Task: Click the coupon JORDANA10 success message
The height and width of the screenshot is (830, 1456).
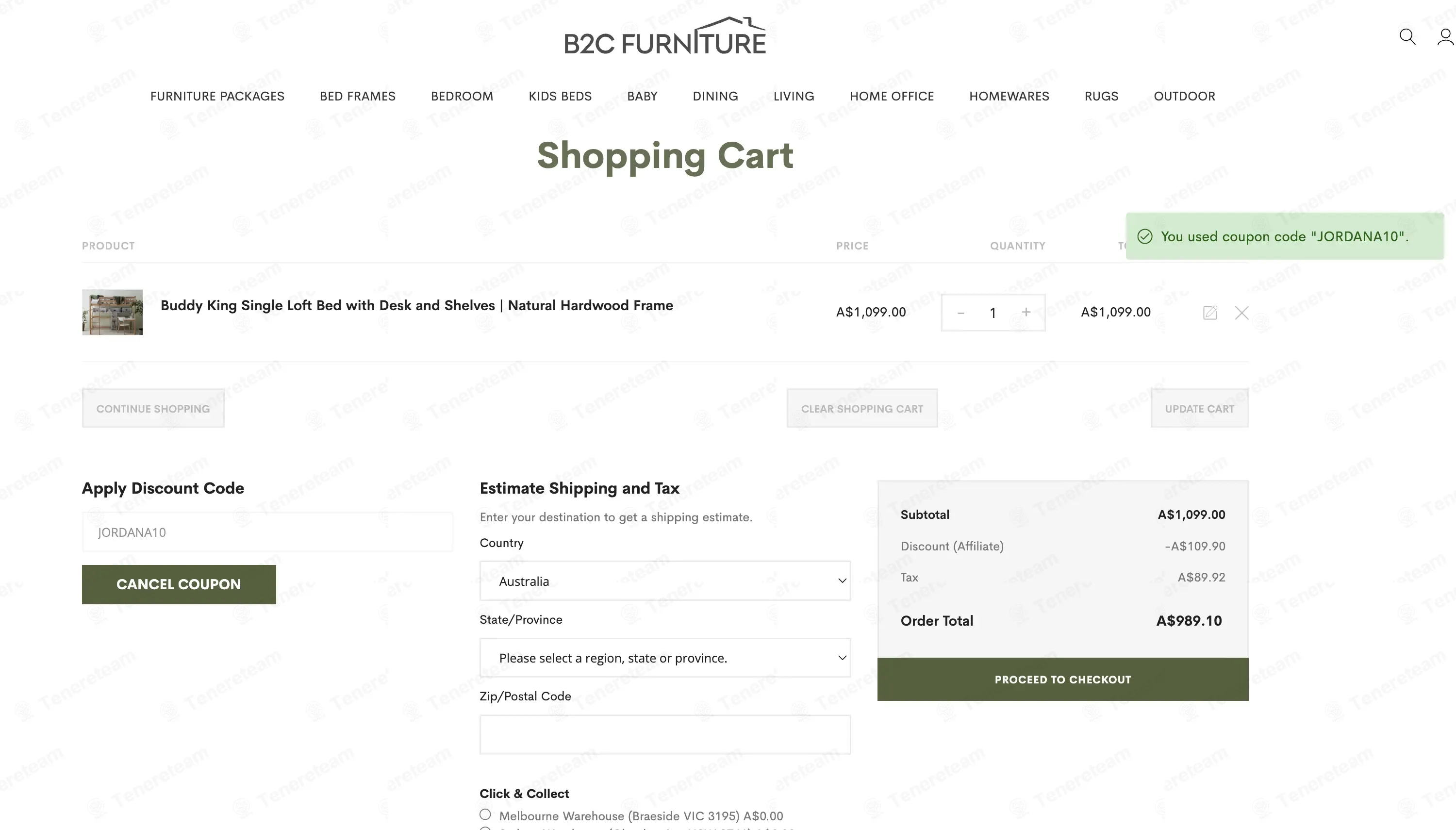Action: click(1285, 236)
